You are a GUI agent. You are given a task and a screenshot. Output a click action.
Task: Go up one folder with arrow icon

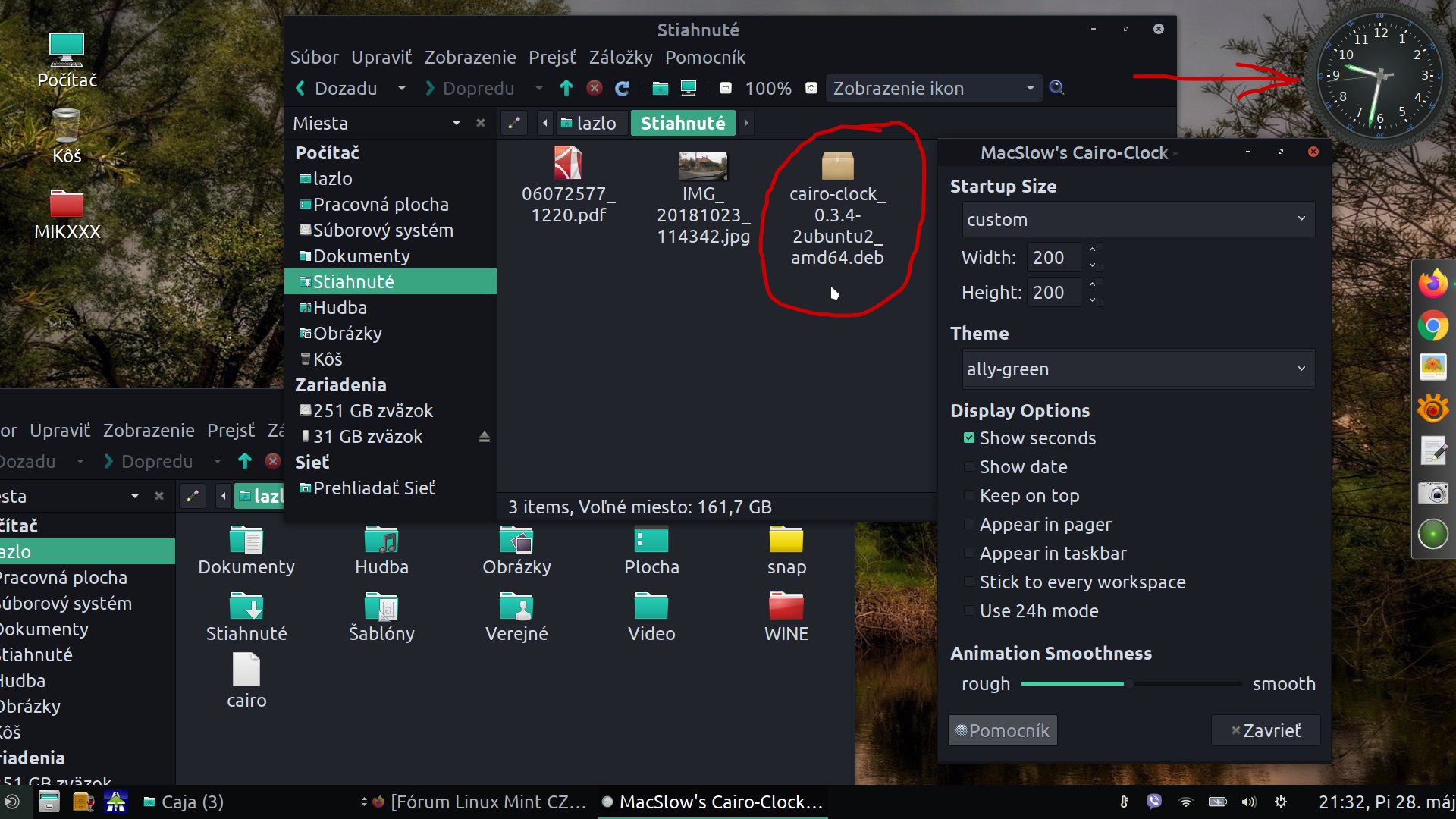566,88
